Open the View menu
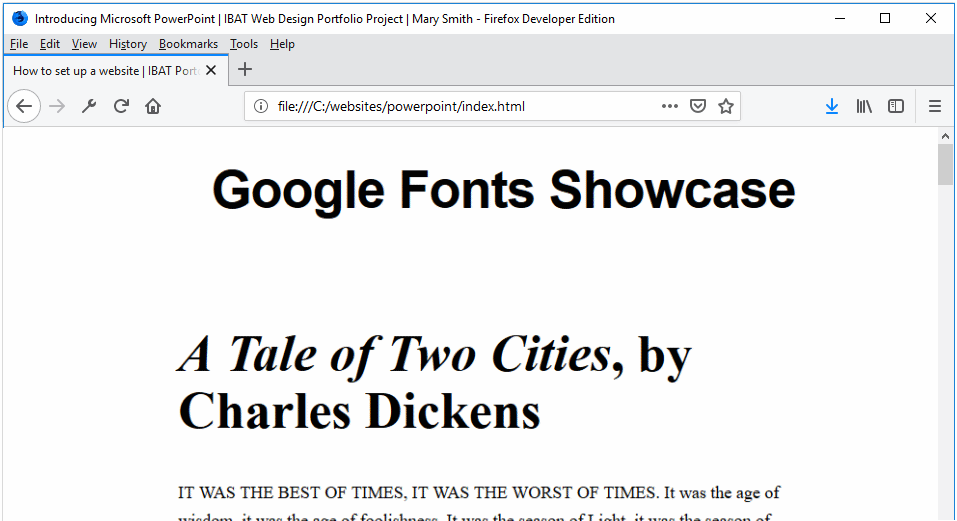This screenshot has width=957, height=521. 84,44
